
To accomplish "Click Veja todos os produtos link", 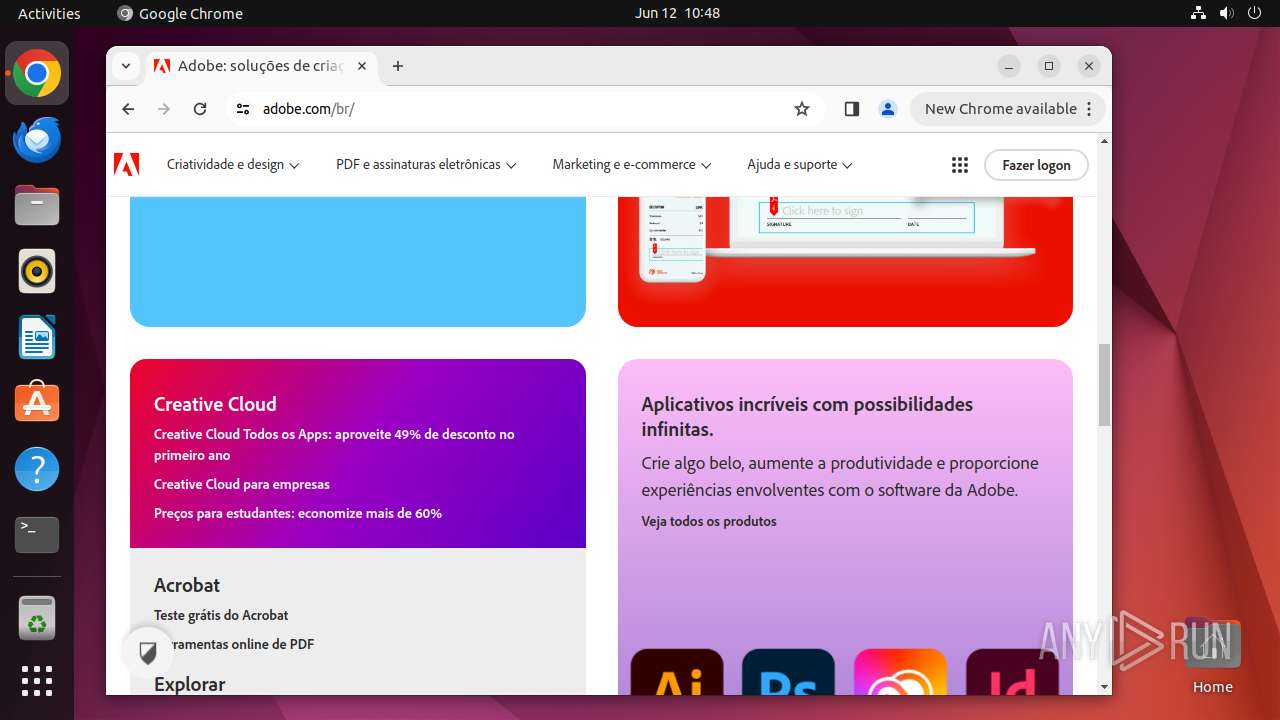I will [709, 521].
